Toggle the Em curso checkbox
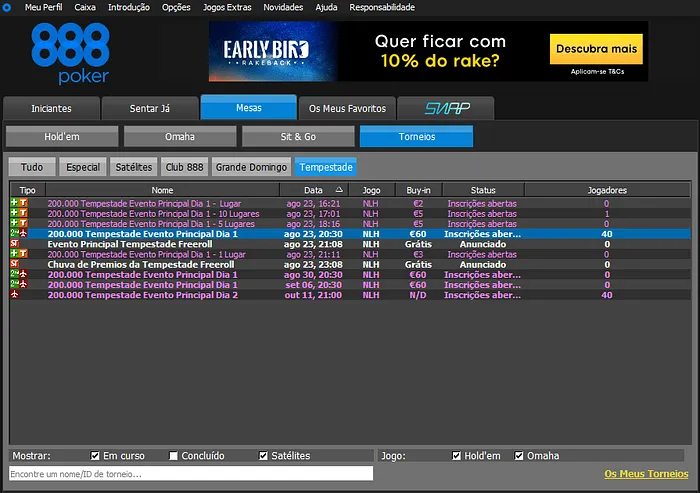 click(x=95, y=455)
